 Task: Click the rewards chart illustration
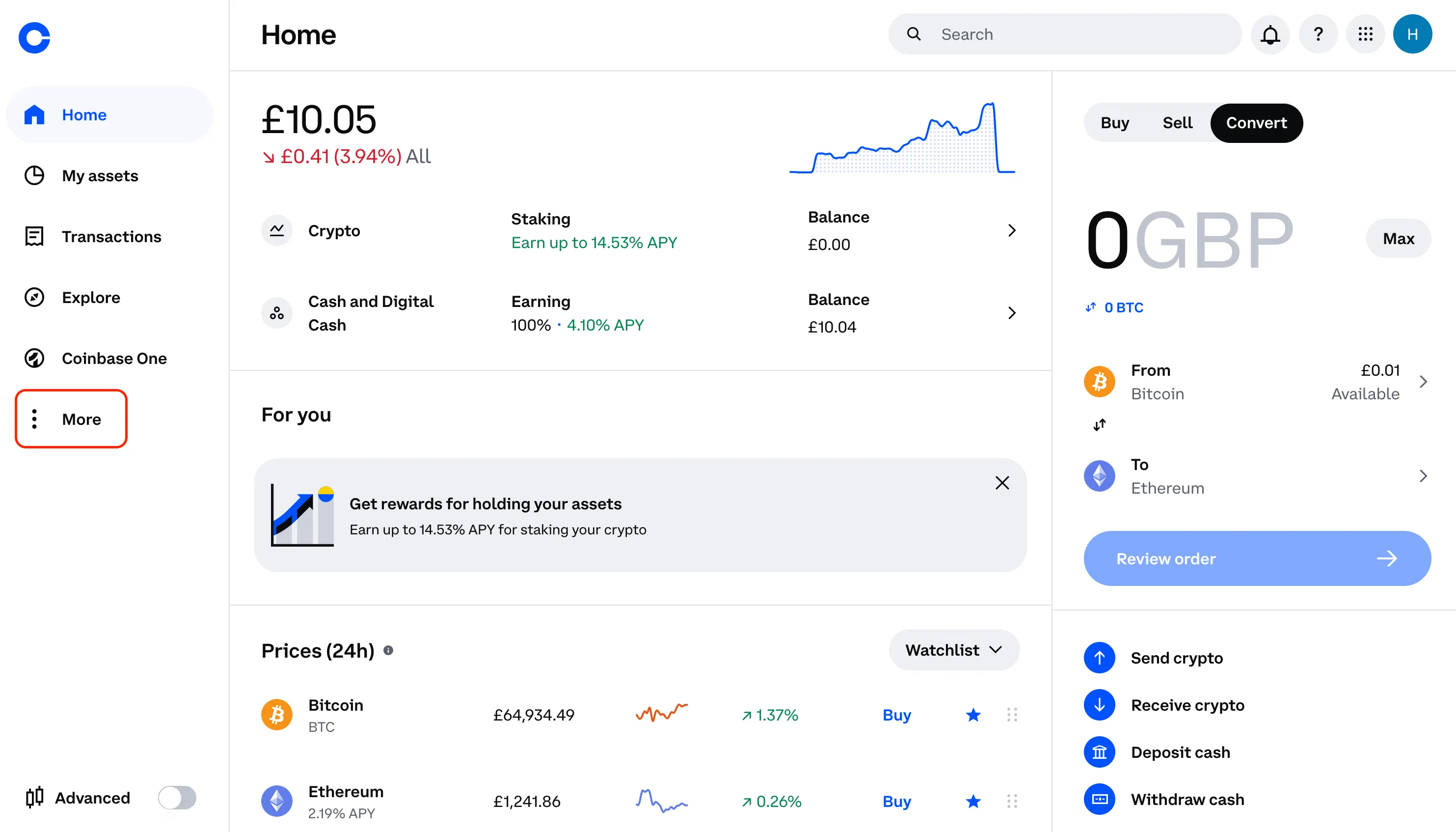[x=302, y=515]
